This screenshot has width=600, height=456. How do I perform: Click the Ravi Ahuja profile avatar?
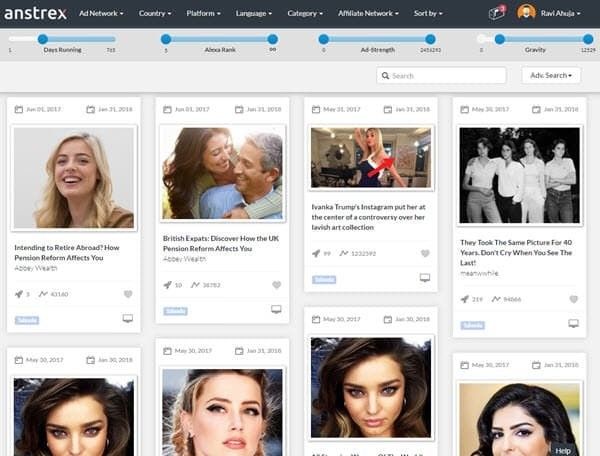tap(526, 13)
